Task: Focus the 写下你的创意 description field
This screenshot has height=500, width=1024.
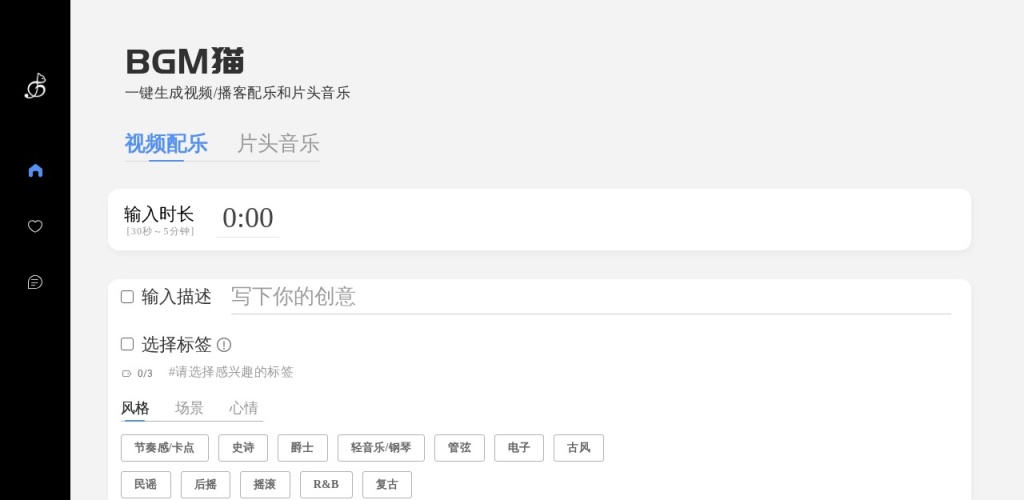Action: pyautogui.click(x=590, y=297)
